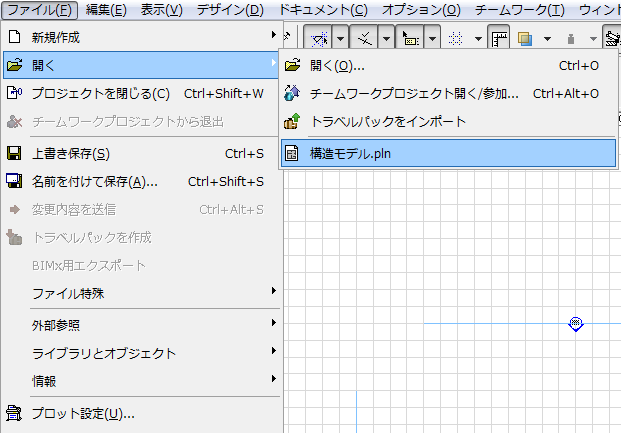
Task: Open dropdown beside Snap Guides icon
Action: [387, 39]
